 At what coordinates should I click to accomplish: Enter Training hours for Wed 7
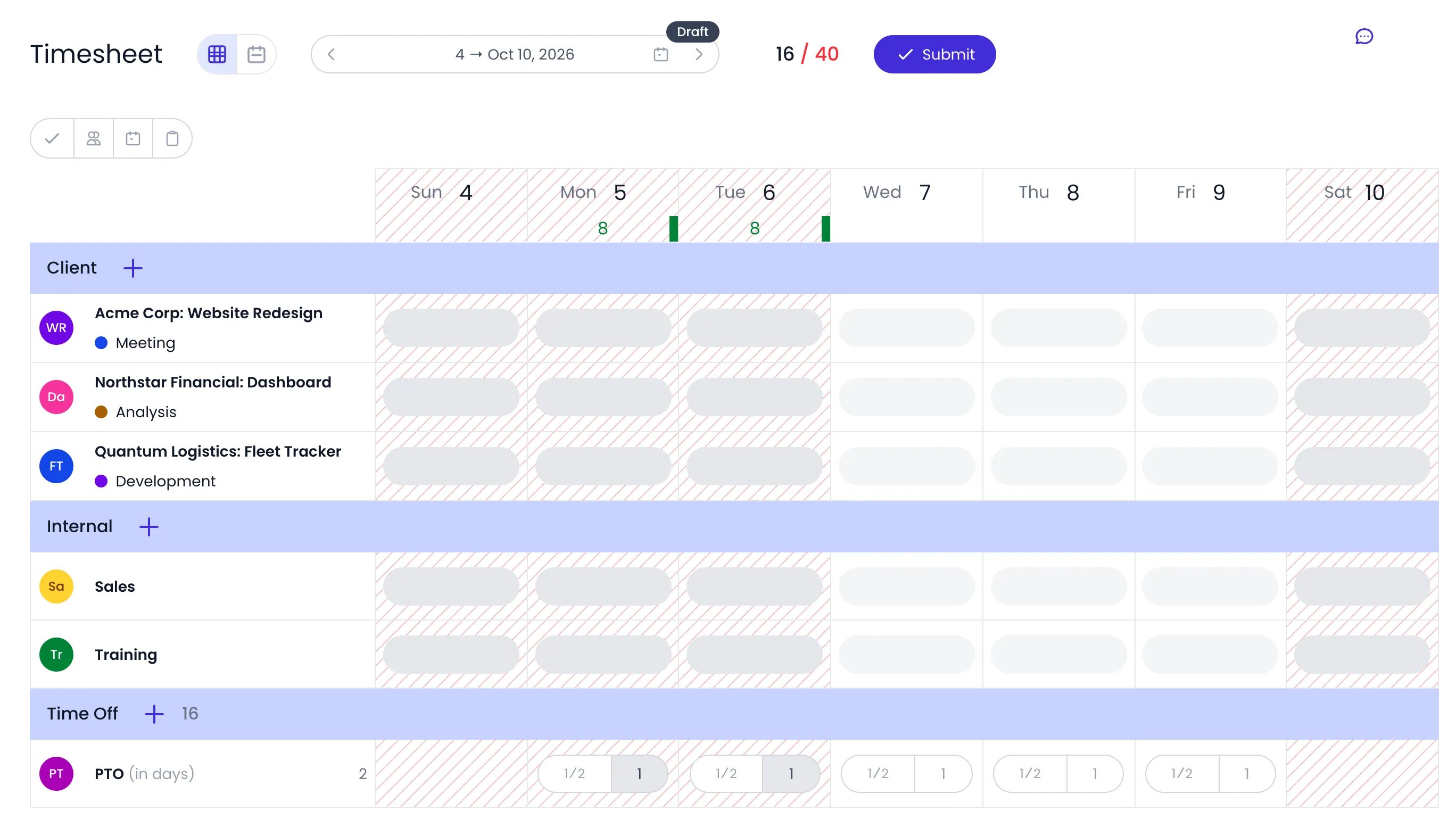click(x=907, y=655)
